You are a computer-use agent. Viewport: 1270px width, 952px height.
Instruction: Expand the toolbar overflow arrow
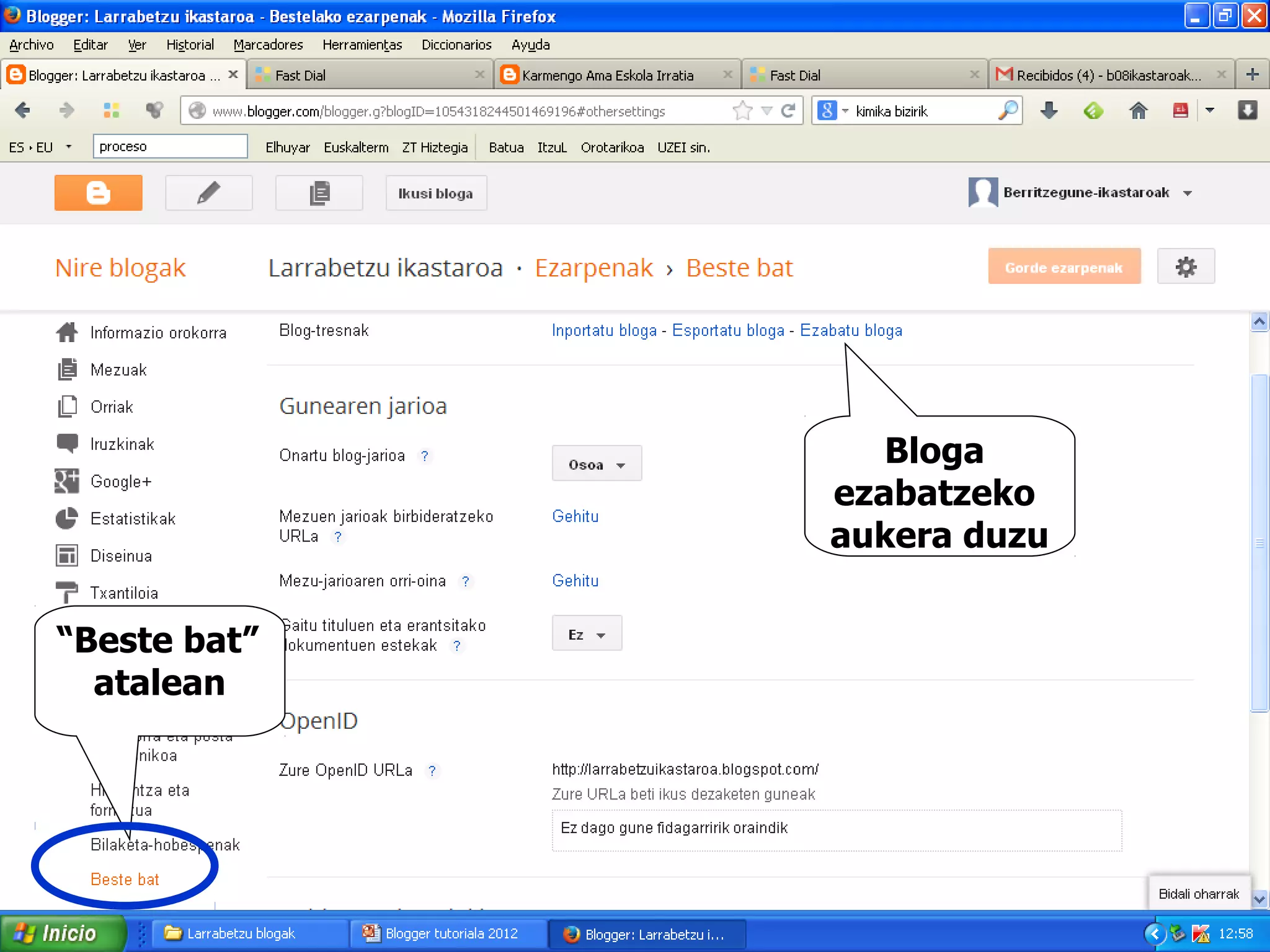[x=1210, y=110]
